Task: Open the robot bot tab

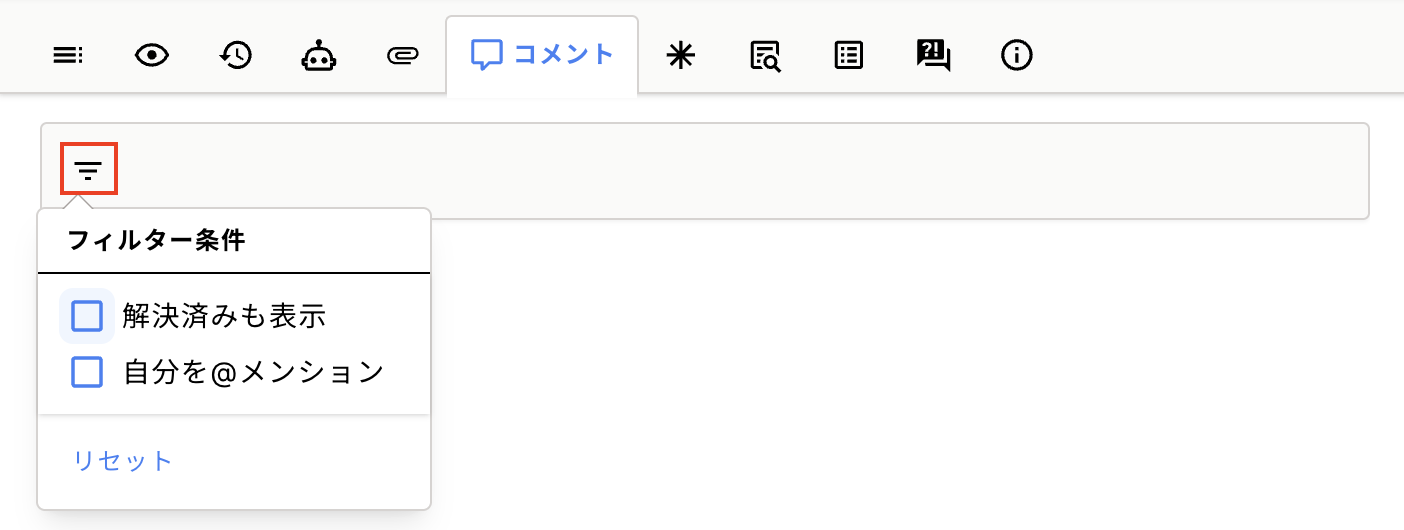Action: pos(318,56)
